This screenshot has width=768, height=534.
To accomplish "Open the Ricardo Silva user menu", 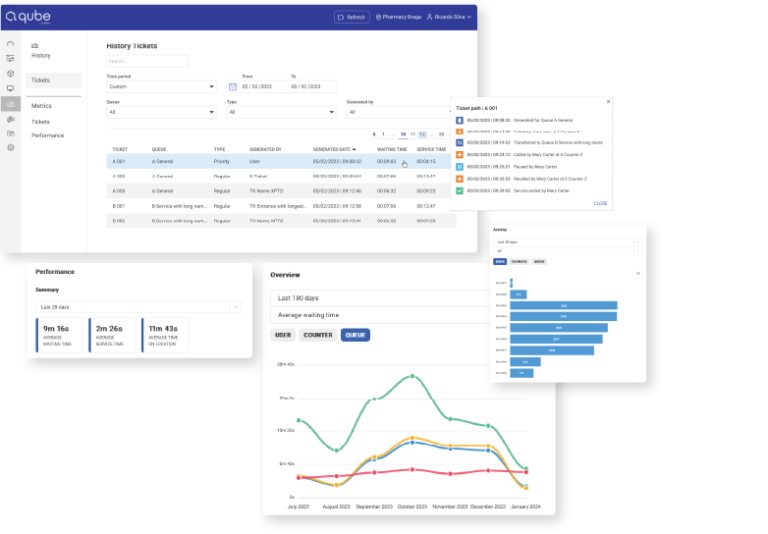I will (x=449, y=17).
